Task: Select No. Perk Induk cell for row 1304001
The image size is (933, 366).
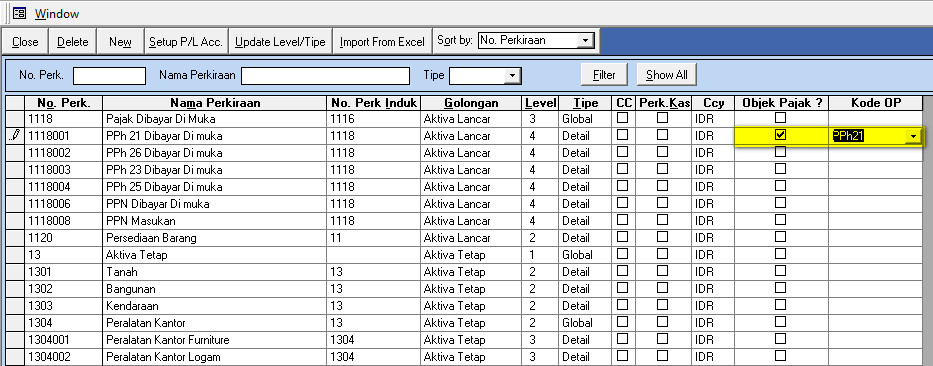Action: (x=374, y=340)
